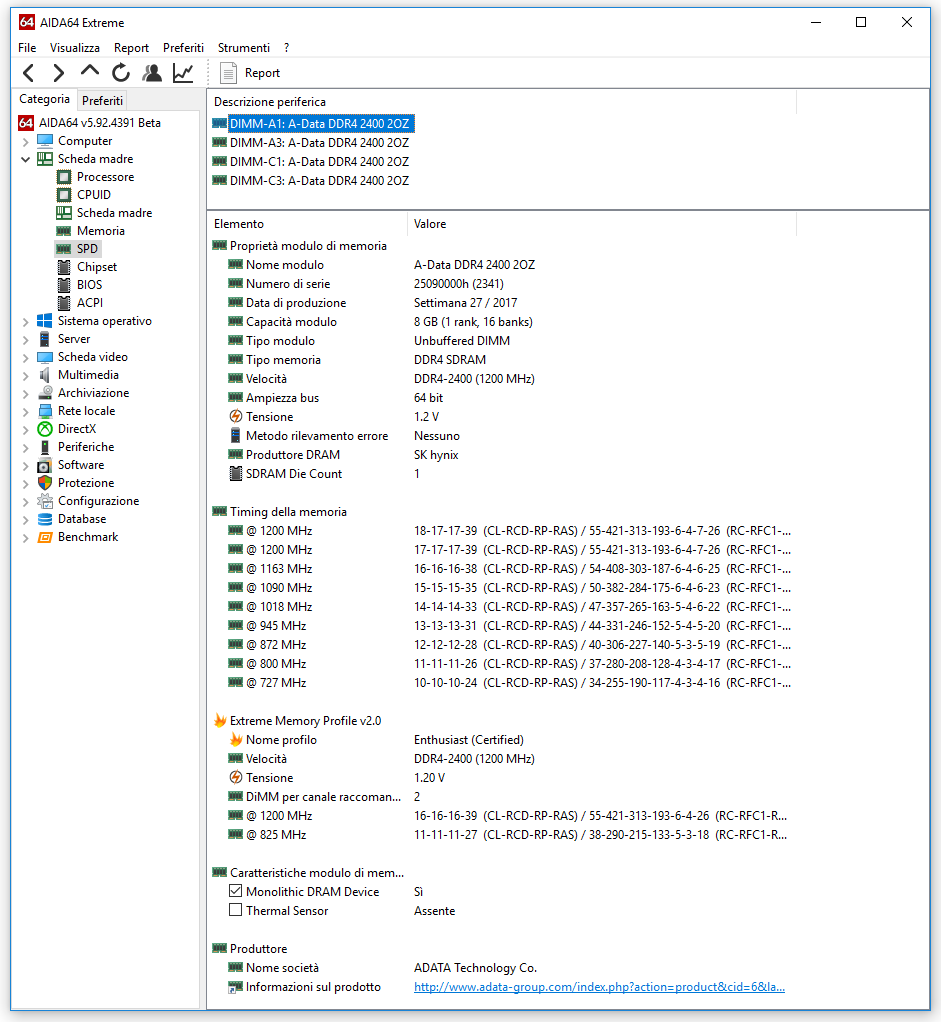
Task: Click the Archiviazione disk icon
Action: (44, 393)
